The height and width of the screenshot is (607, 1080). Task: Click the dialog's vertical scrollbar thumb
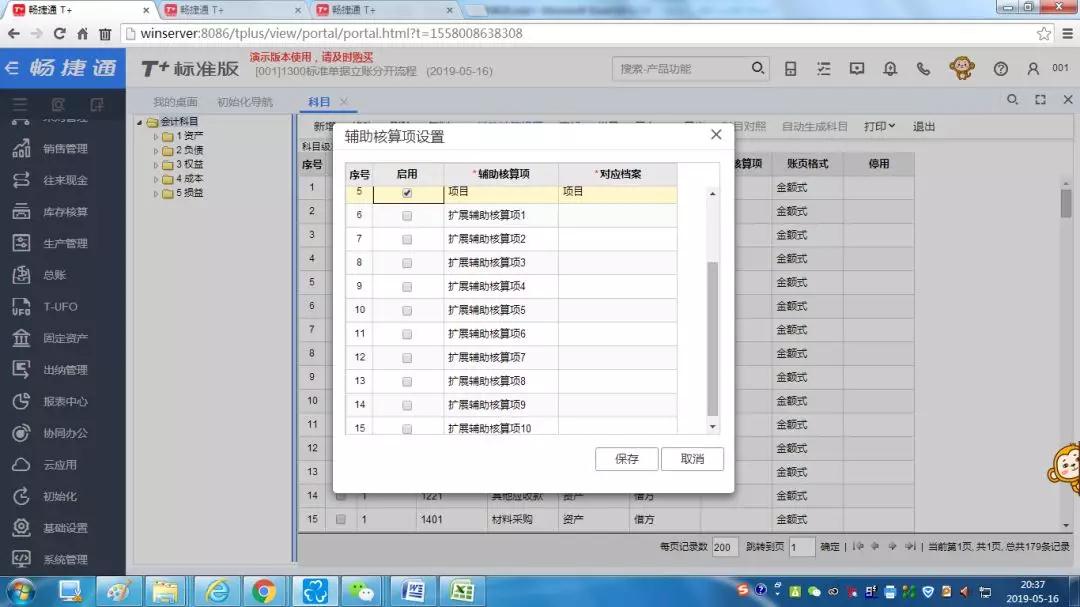(x=712, y=338)
